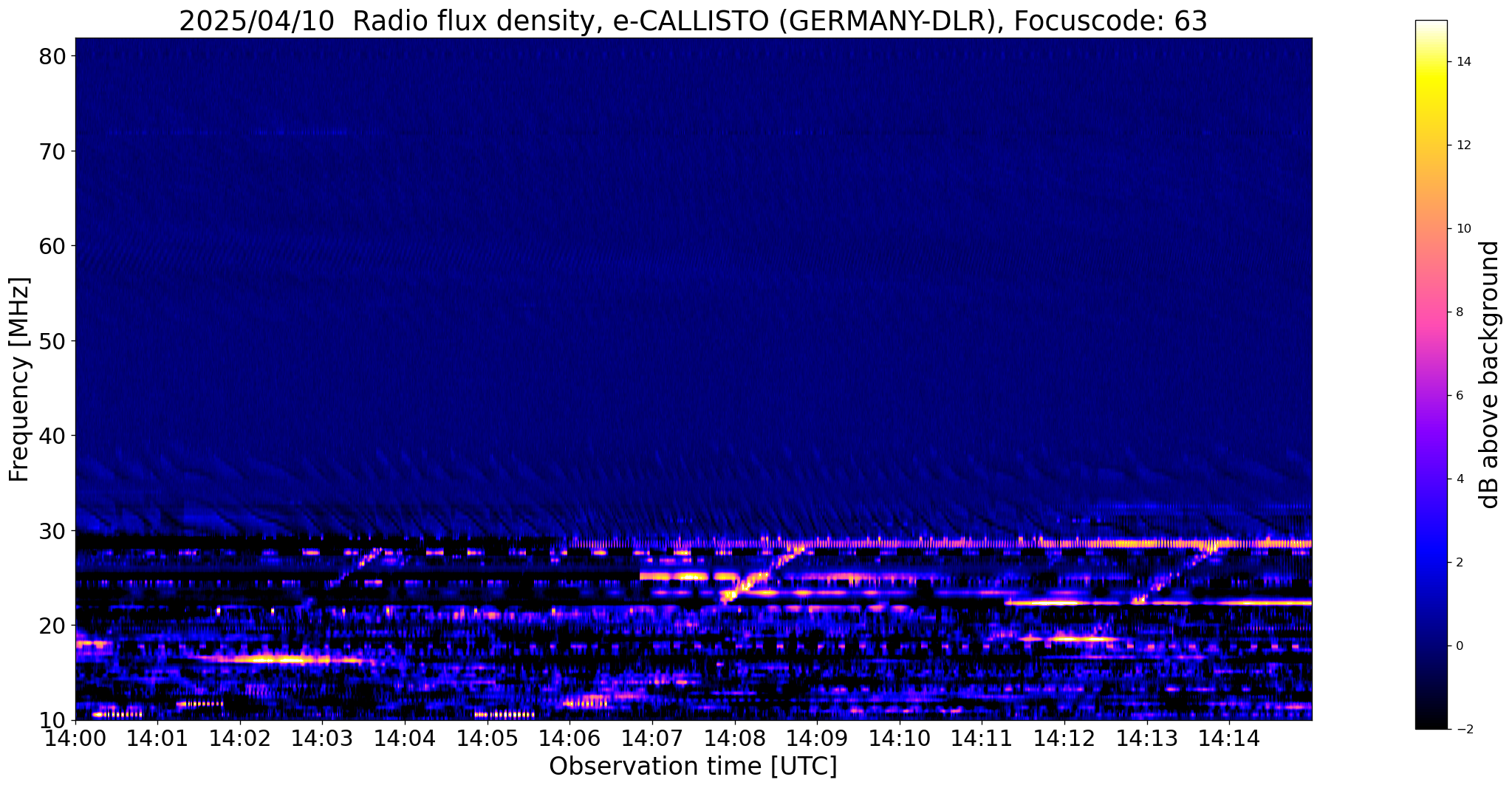Click the 14:09 time tick label

tap(816, 739)
